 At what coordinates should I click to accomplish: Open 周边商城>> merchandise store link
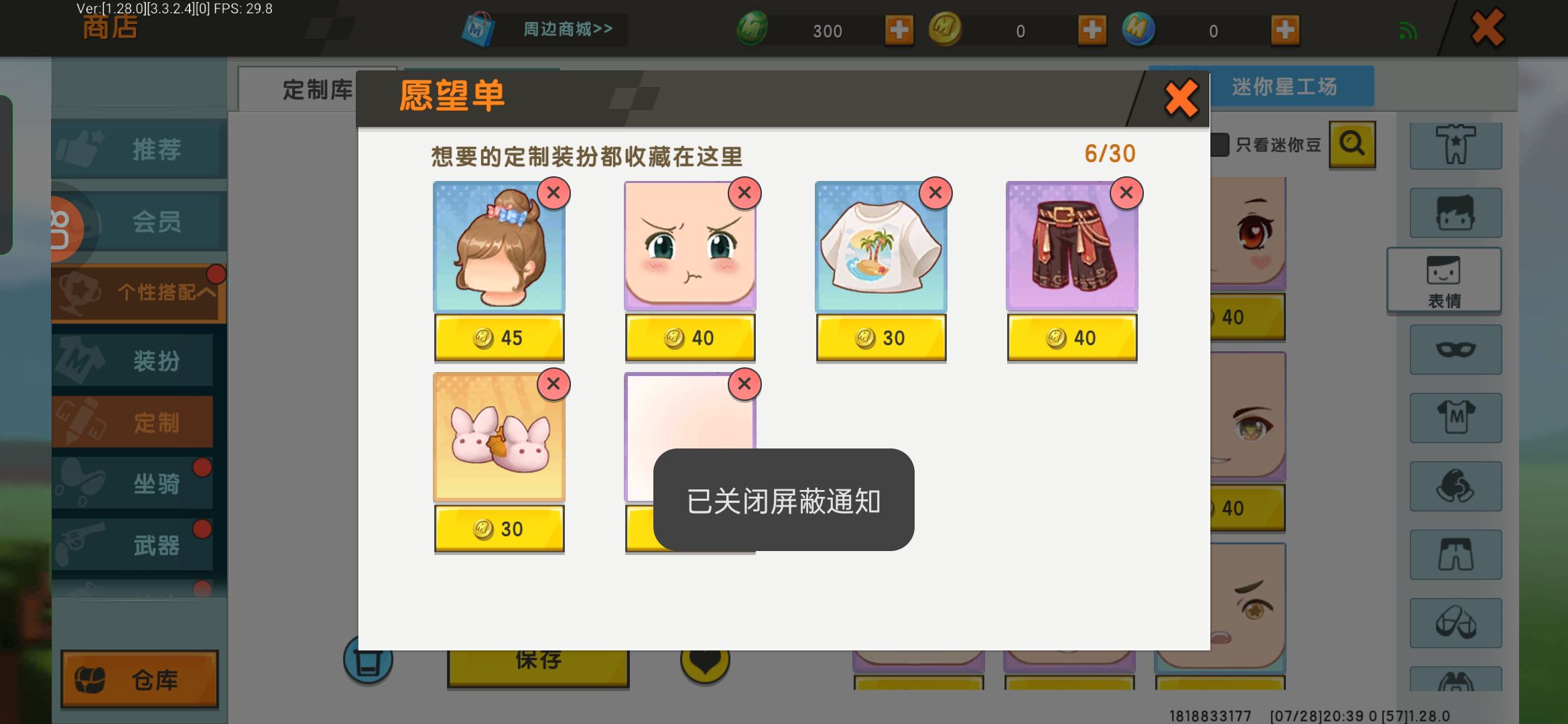tap(567, 29)
